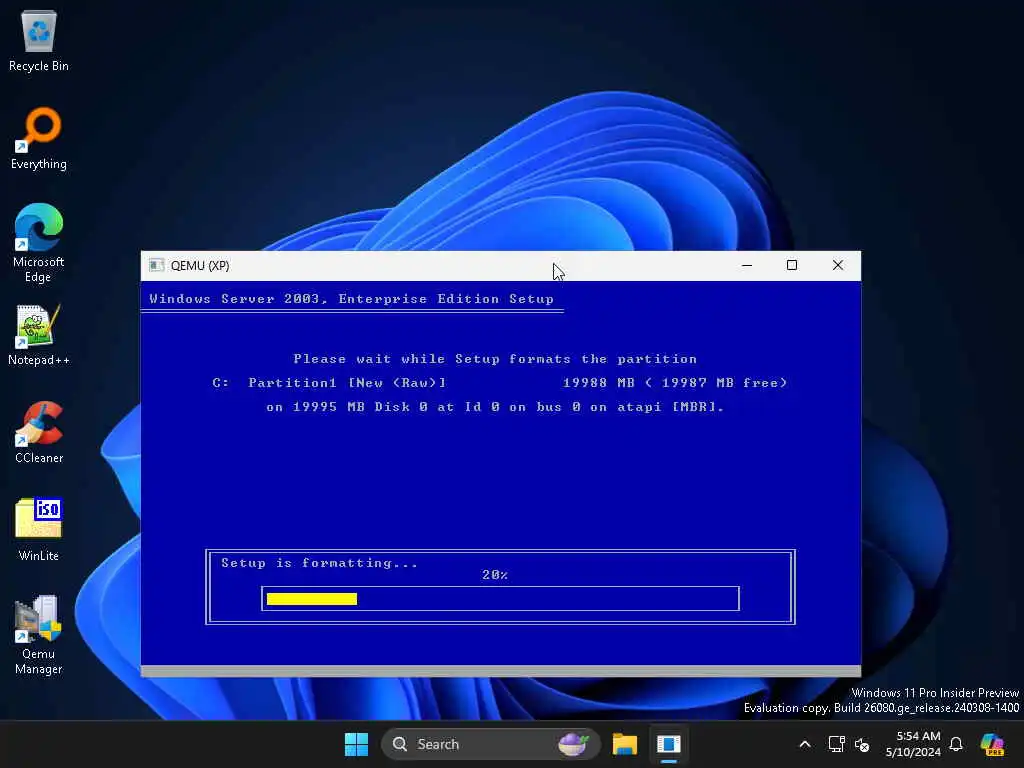Open File Explorer from the taskbar
This screenshot has width=1024, height=768.
(625, 744)
